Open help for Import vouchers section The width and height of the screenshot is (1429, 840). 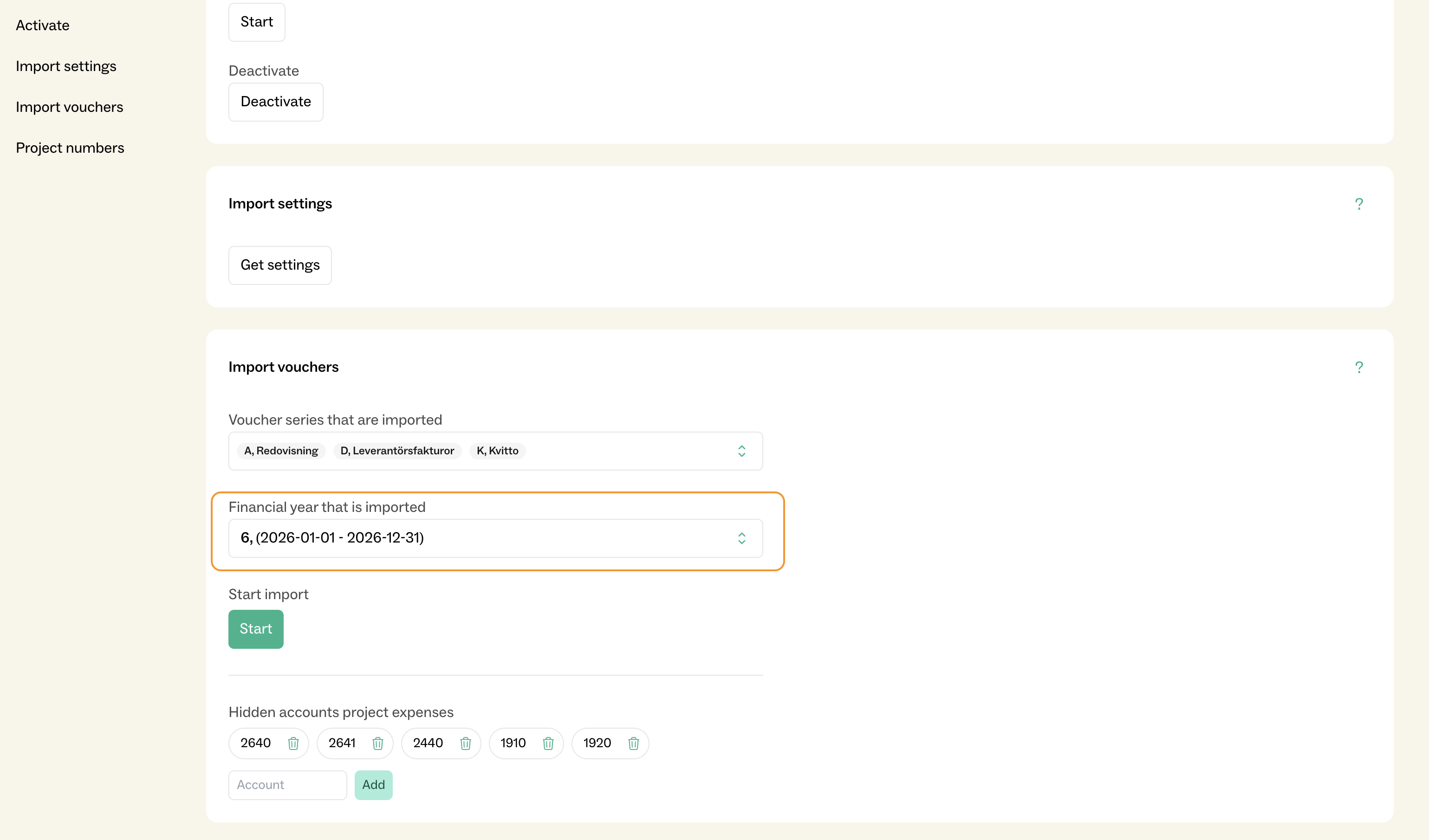(1359, 367)
